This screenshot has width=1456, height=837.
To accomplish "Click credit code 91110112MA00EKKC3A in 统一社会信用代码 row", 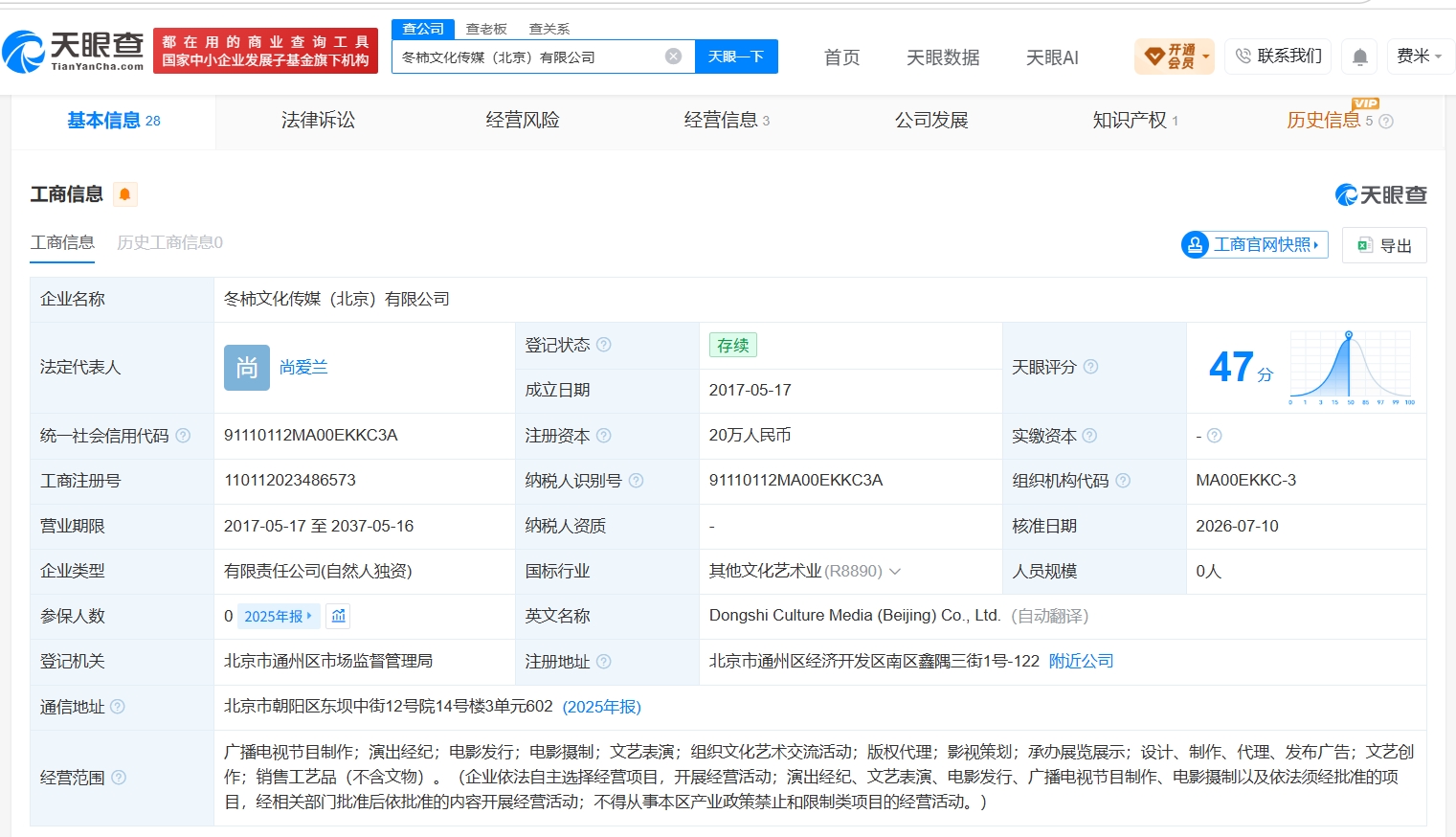I will click(x=311, y=436).
